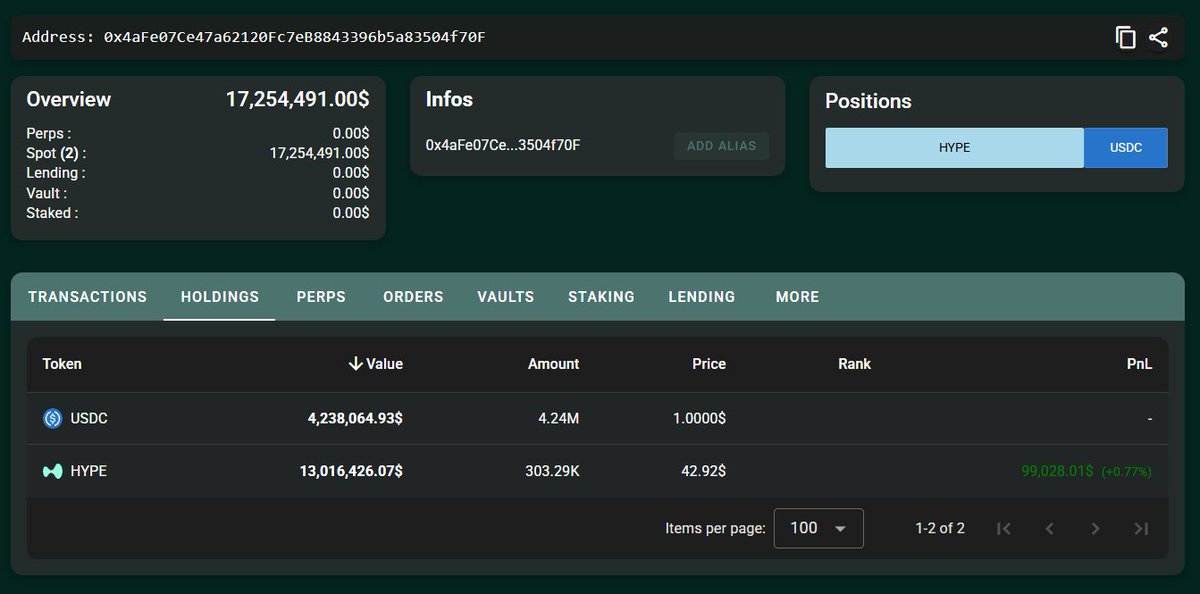Sort holdings by Token column header
The image size is (1200, 594).
62,364
